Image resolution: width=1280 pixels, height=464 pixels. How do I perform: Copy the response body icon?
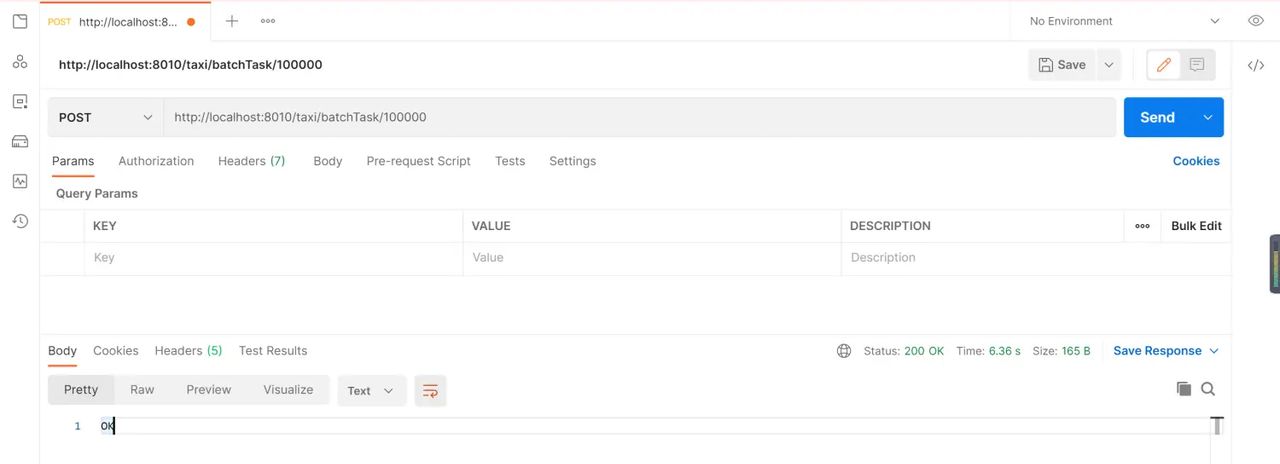pos(1184,389)
